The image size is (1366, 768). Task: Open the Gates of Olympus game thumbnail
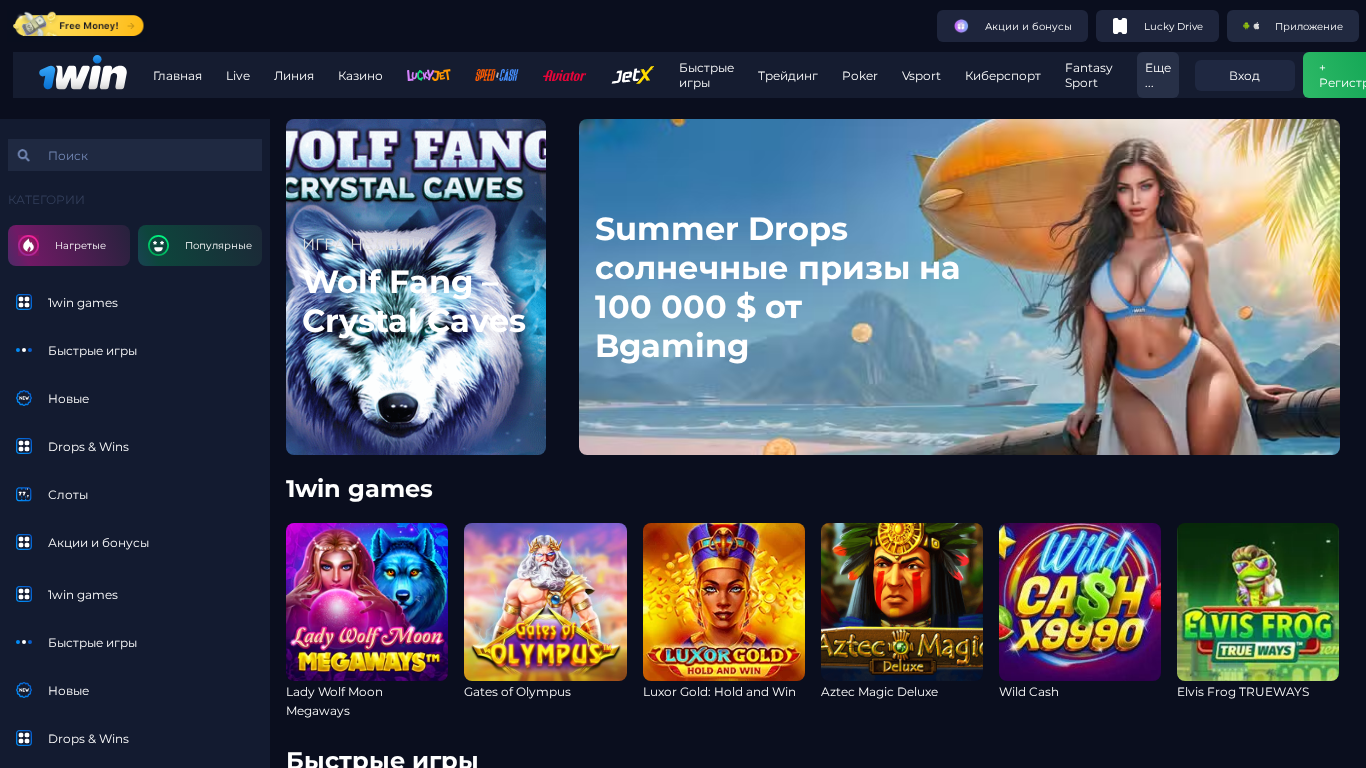(x=545, y=602)
